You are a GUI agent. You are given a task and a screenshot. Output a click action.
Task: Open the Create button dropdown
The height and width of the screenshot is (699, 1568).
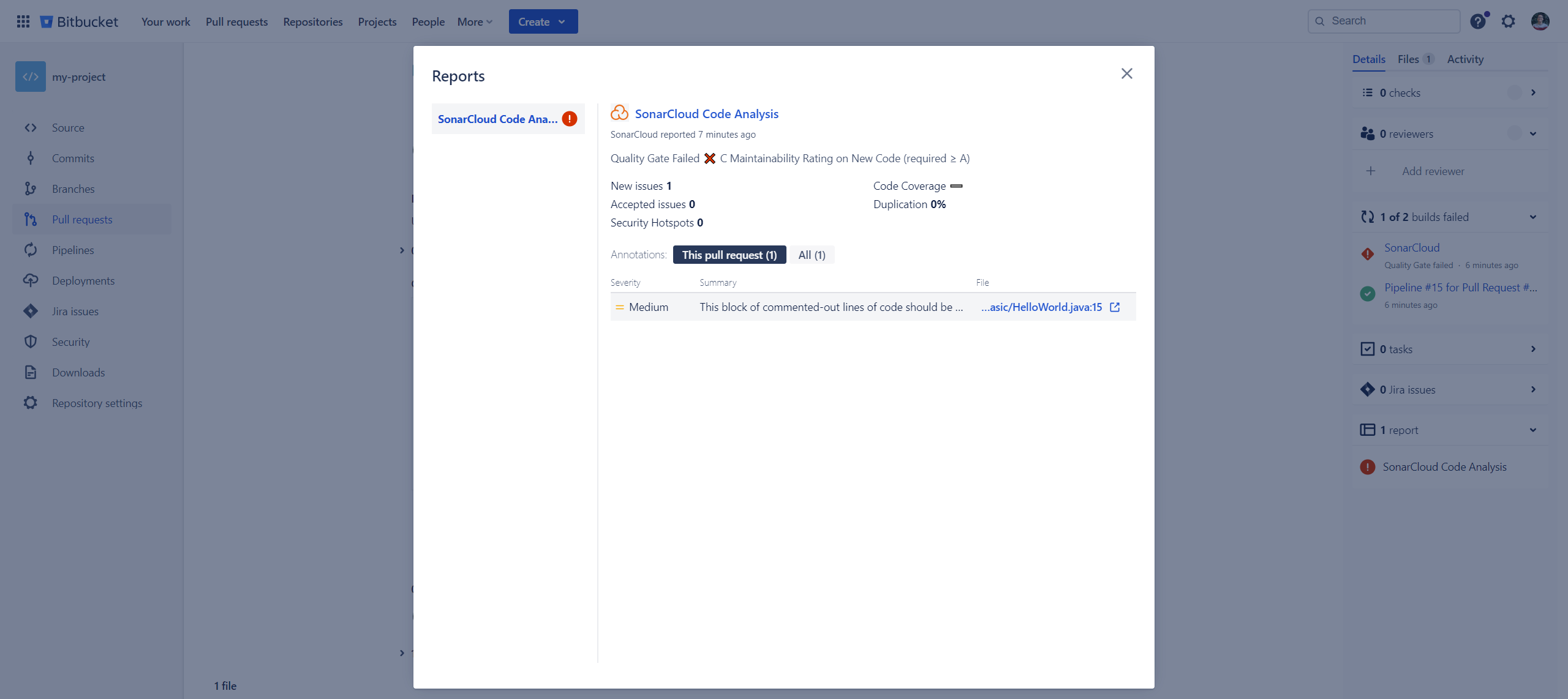[x=543, y=21]
